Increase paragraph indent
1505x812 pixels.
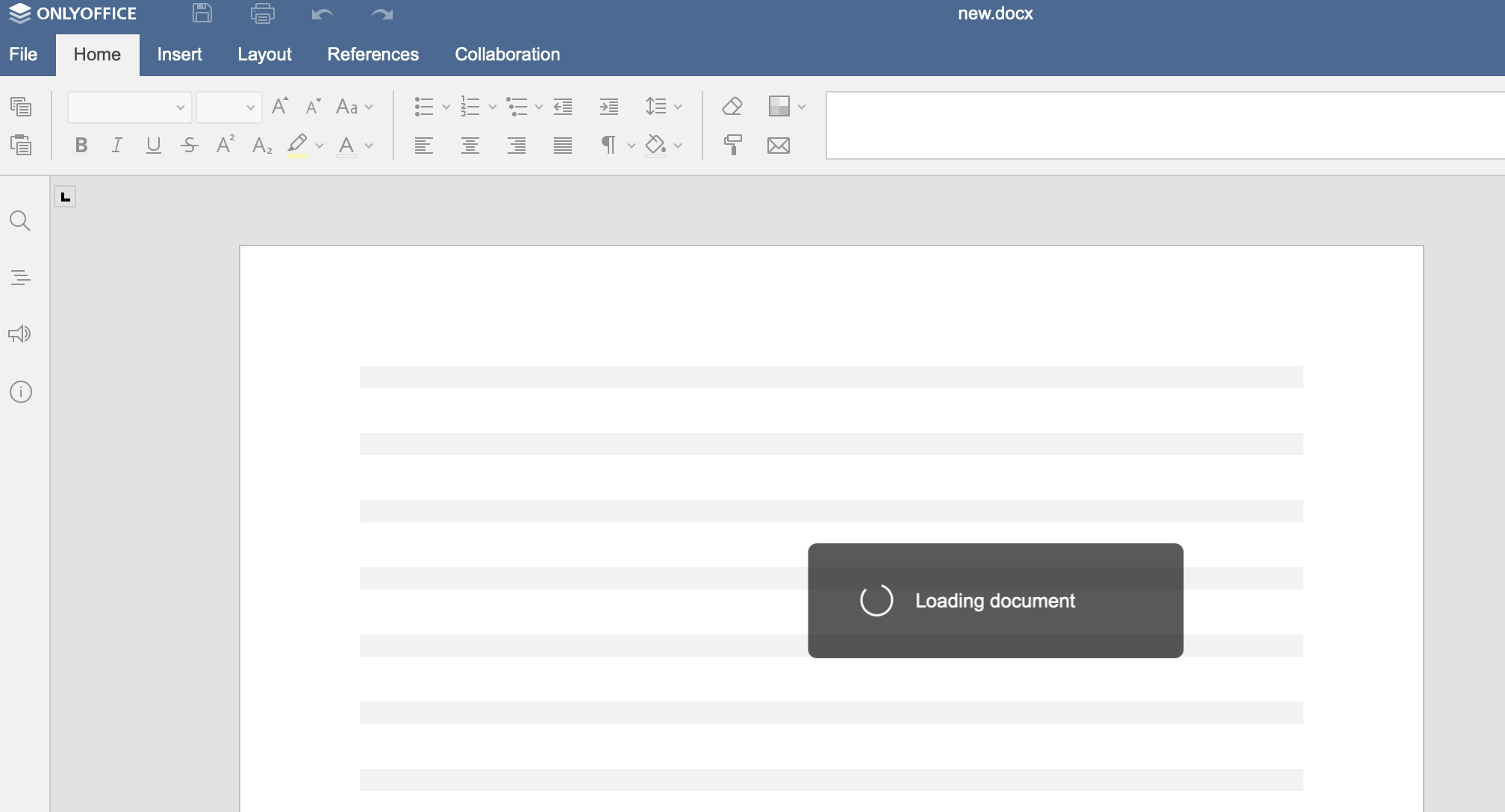point(609,107)
